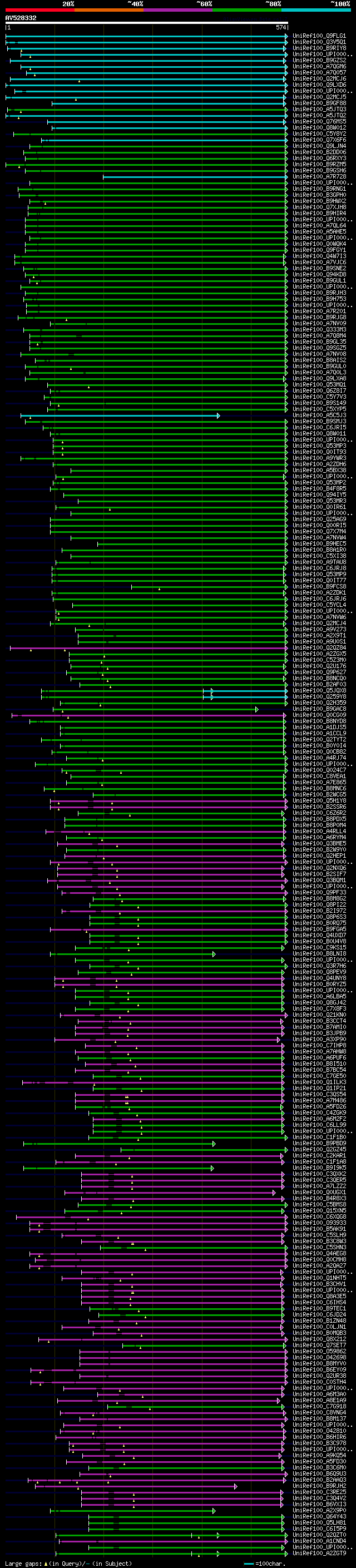This screenshot has width=356, height=1568.
Task: Select hit label UniRef100_A7QL64
Action: (x=319, y=225)
